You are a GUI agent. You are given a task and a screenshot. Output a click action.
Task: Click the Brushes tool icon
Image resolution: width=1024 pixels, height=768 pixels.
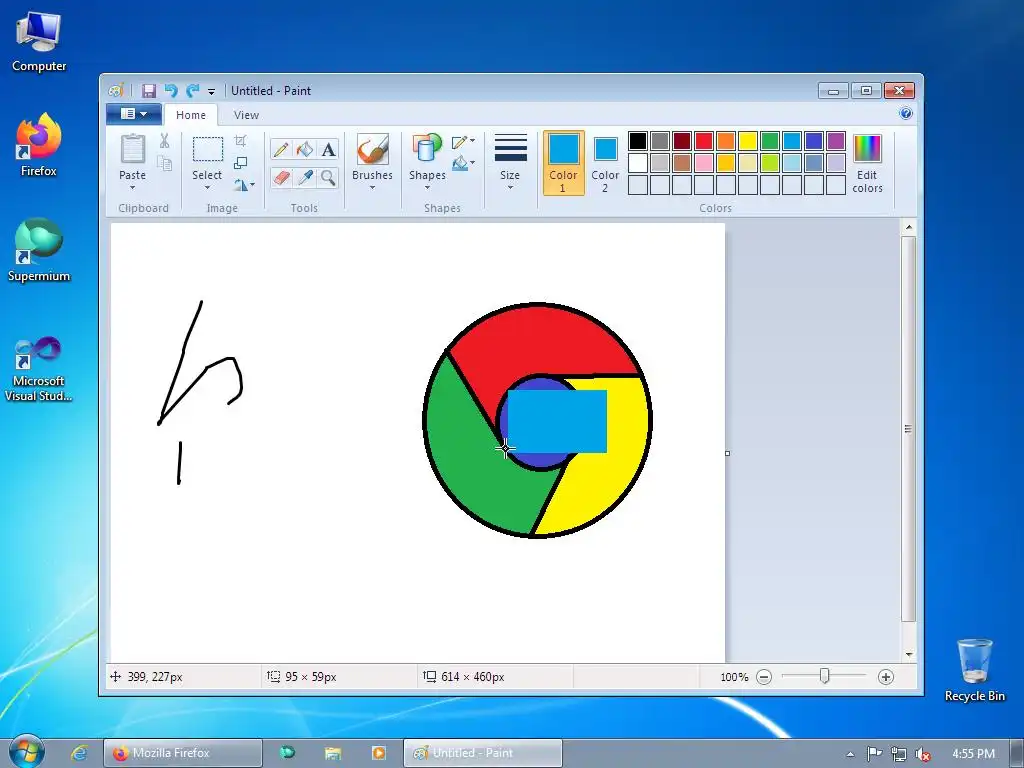(x=372, y=150)
